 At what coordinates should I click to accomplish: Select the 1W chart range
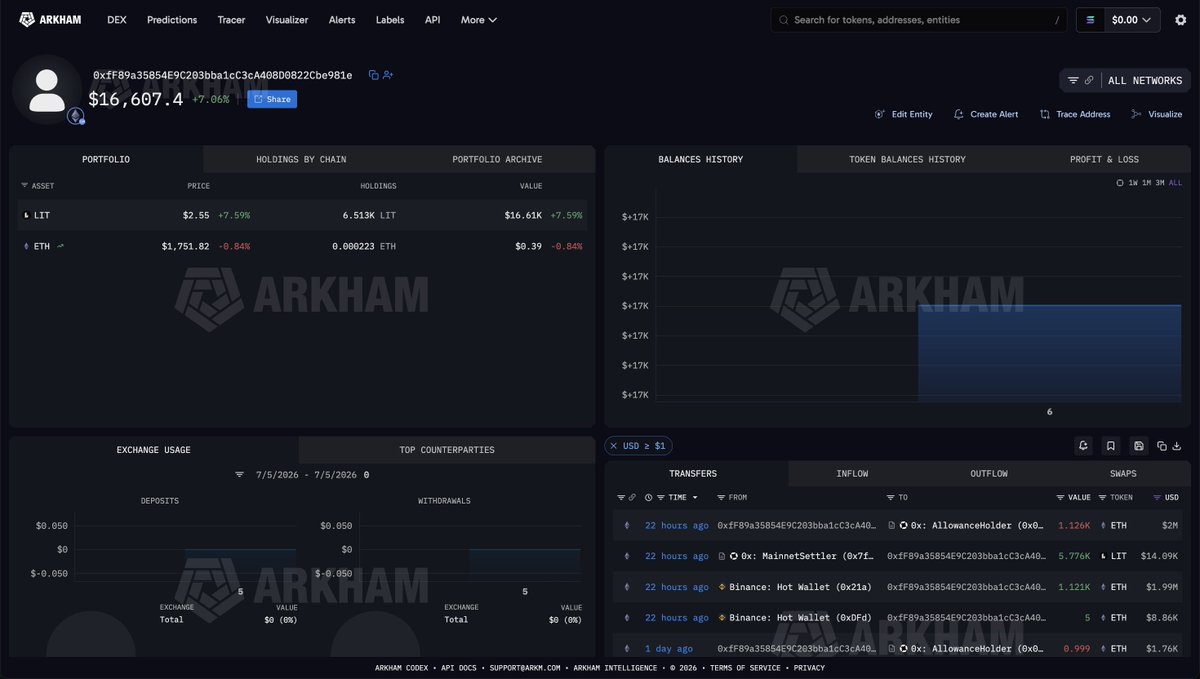[x=1133, y=183]
